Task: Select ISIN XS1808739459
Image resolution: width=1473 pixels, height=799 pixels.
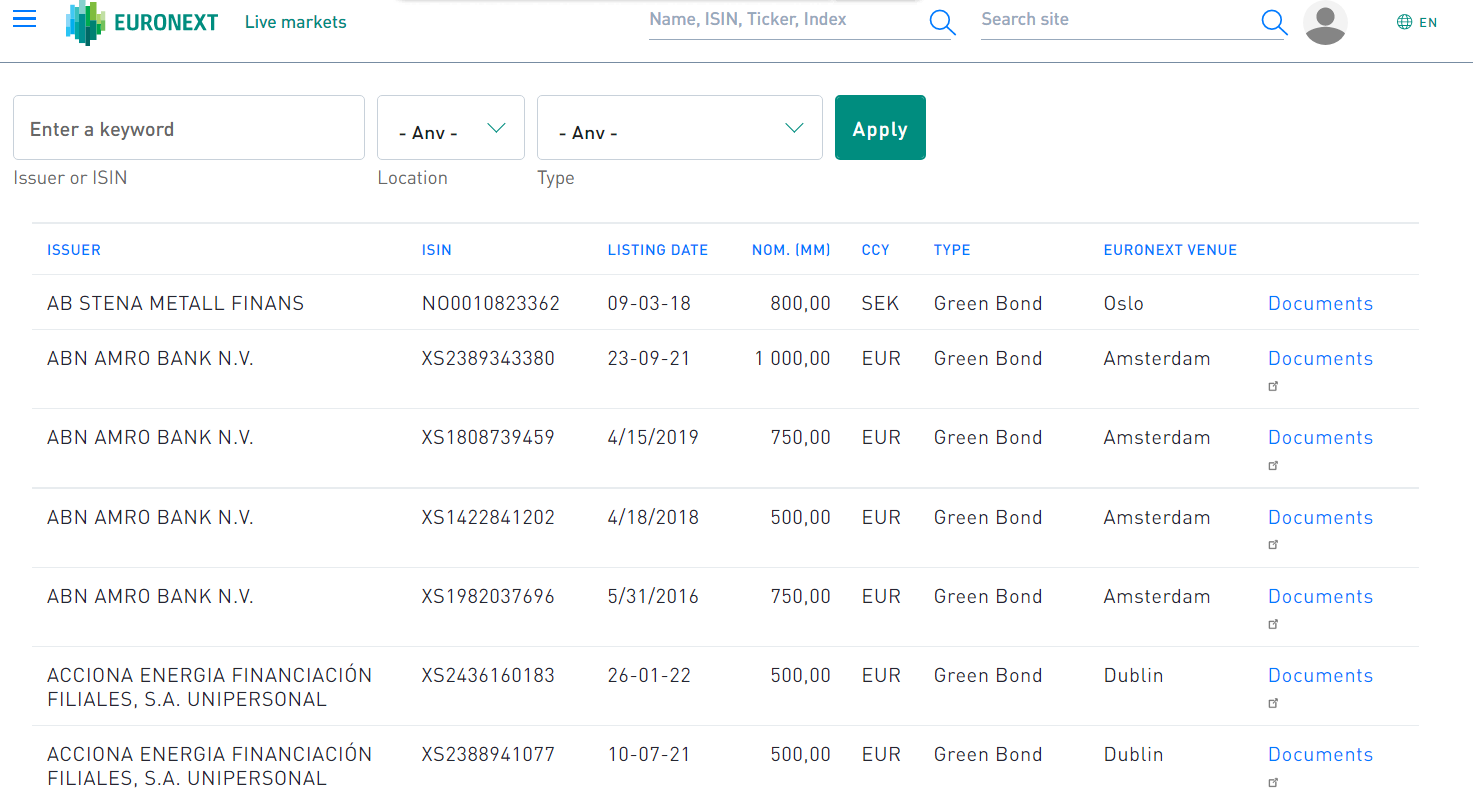Action: 488,437
